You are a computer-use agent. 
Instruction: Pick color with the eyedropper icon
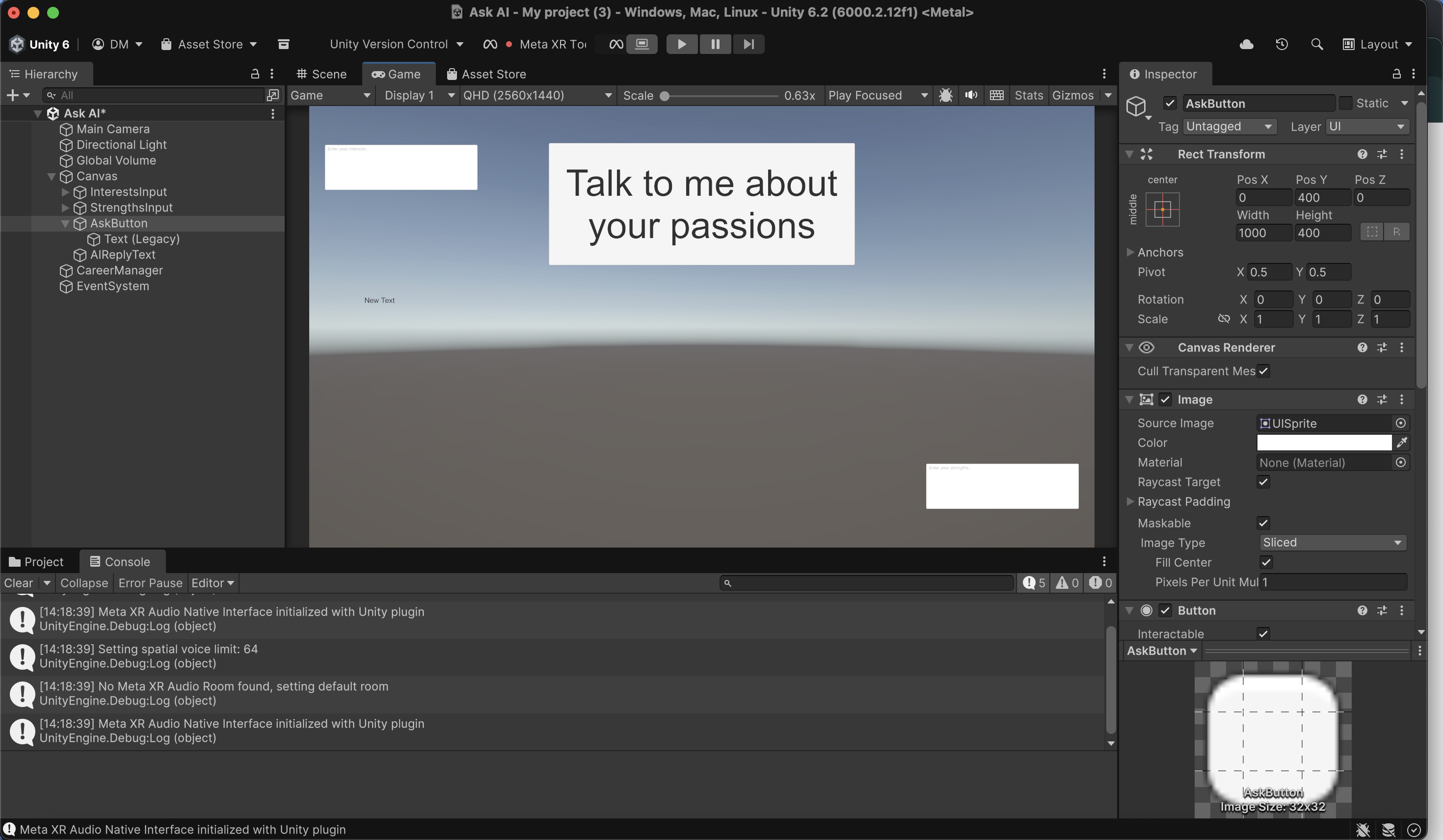tap(1401, 443)
